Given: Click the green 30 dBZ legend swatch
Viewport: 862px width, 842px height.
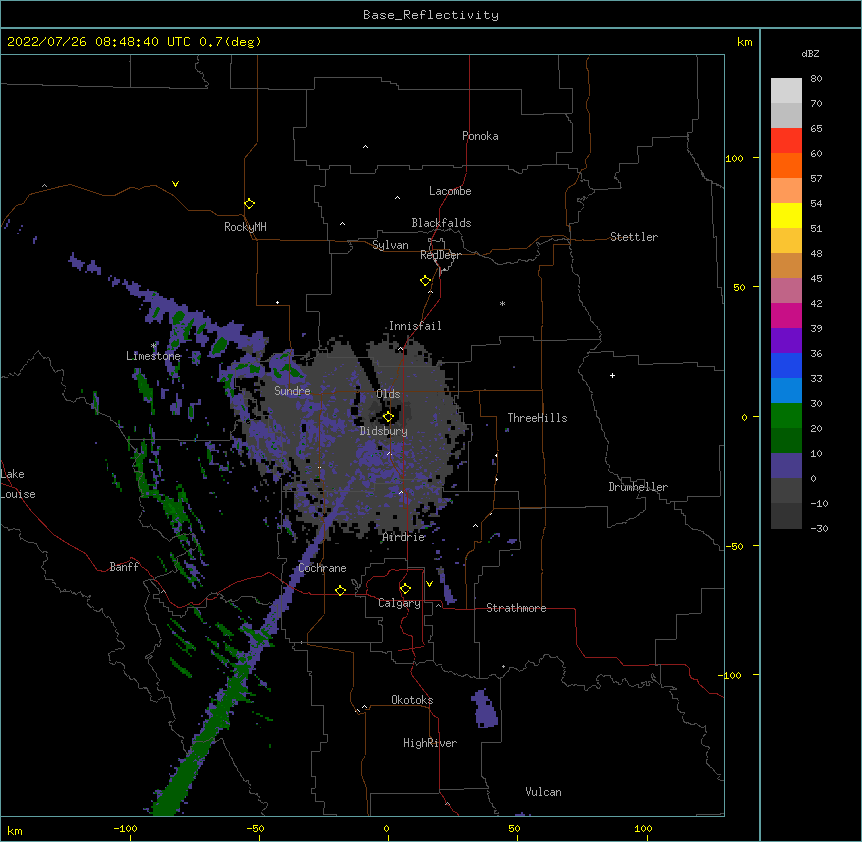Looking at the screenshot, I should (786, 416).
